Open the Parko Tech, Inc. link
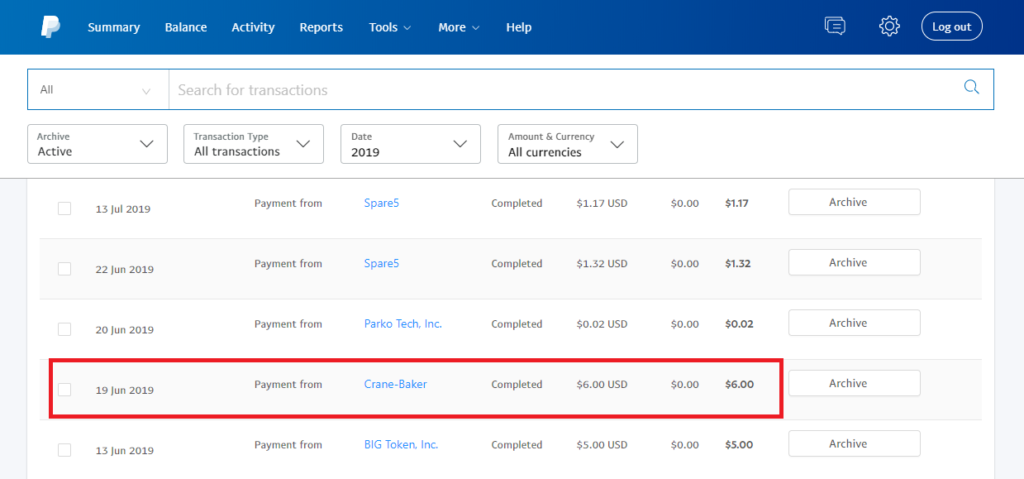This screenshot has height=479, width=1024. click(x=403, y=323)
